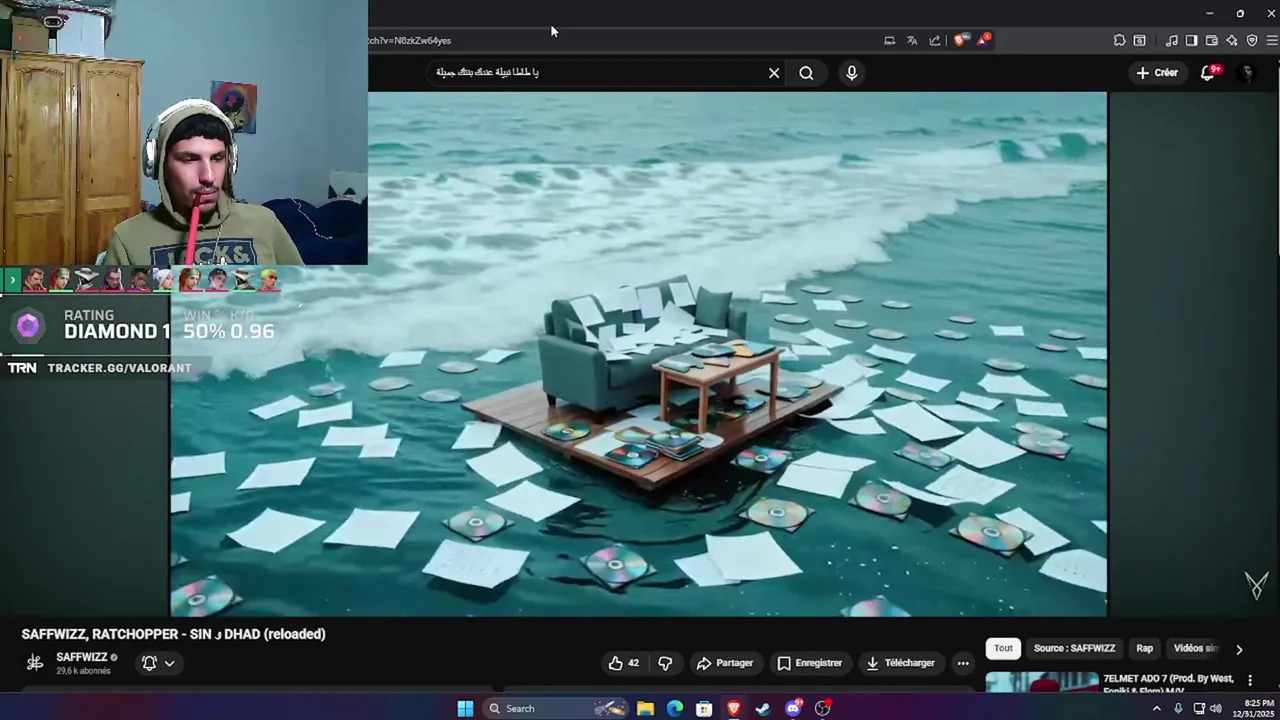Open browser extensions puzzle icon
Image resolution: width=1280 pixels, height=720 pixels.
1119,41
